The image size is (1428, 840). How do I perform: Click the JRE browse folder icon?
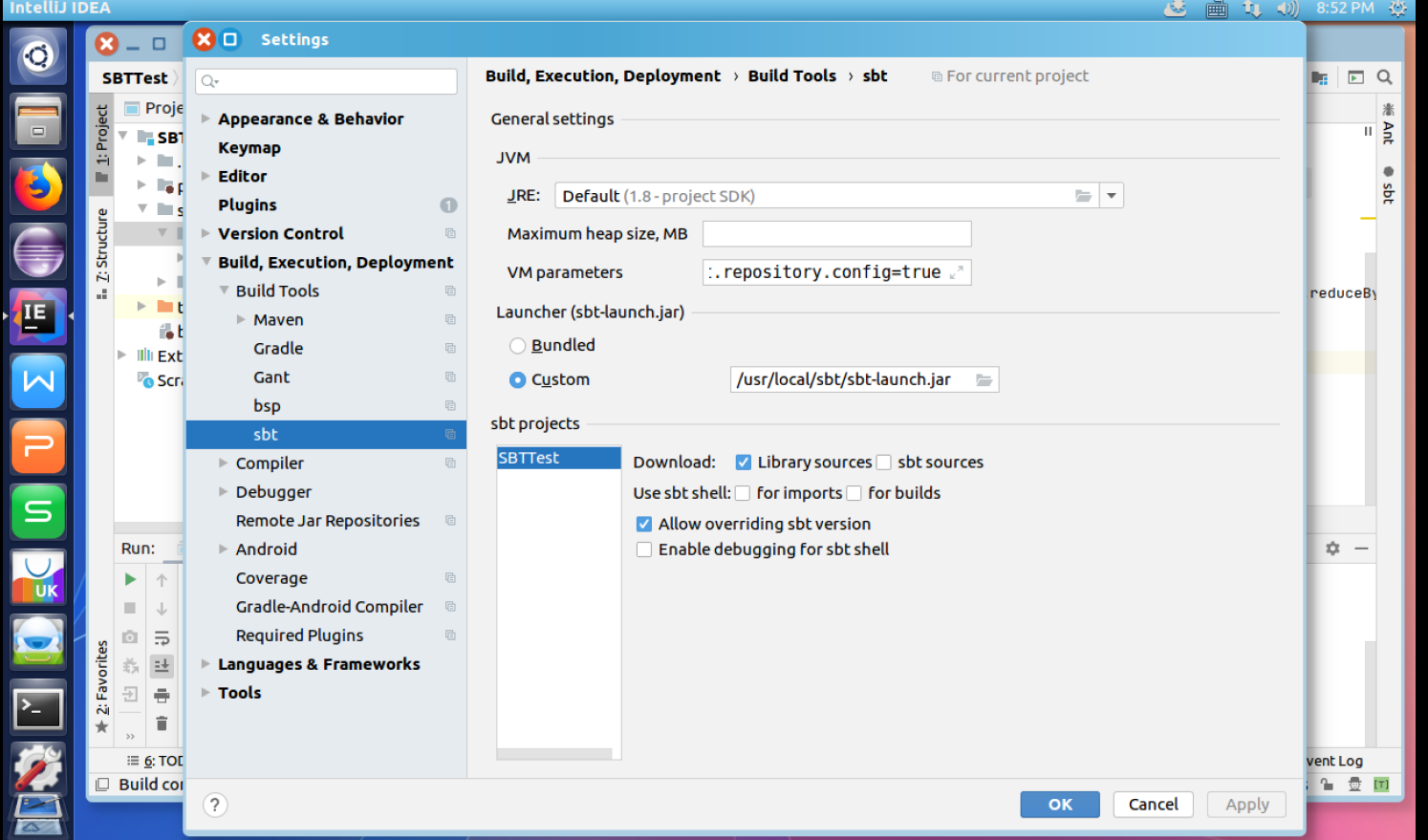tap(1083, 196)
